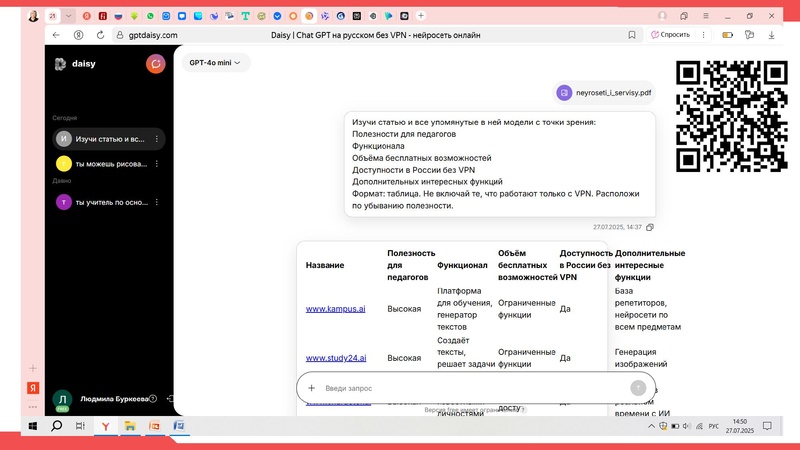Open Word from the taskbar
The image size is (800, 450).
[x=179, y=426]
